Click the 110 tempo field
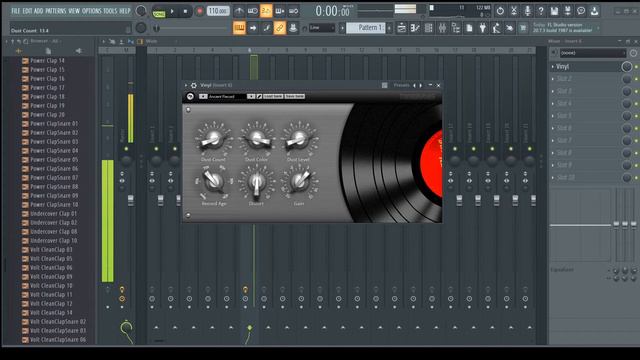640x360 pixels. [x=218, y=11]
